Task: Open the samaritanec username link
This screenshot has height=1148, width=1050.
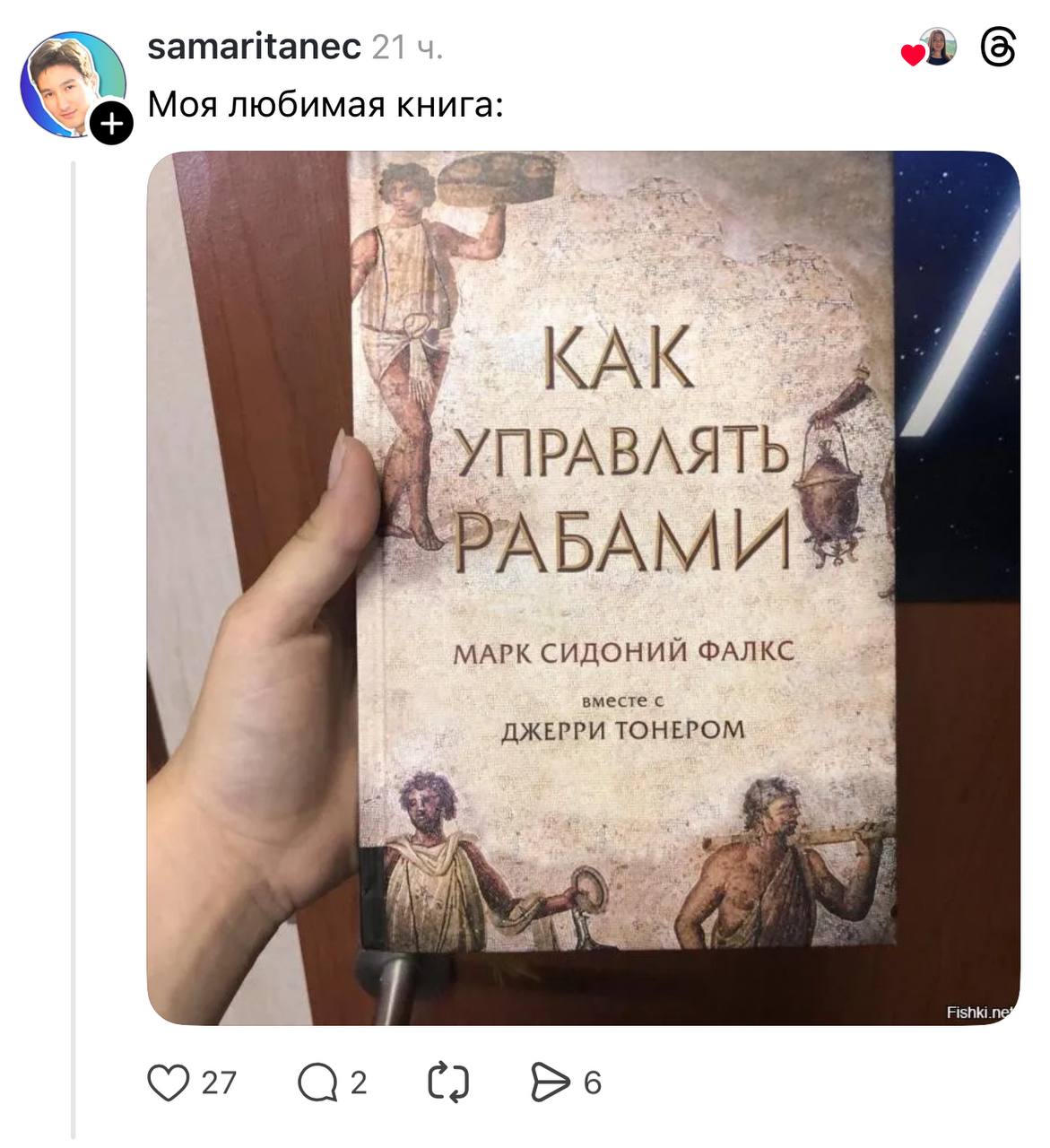Action: (255, 47)
